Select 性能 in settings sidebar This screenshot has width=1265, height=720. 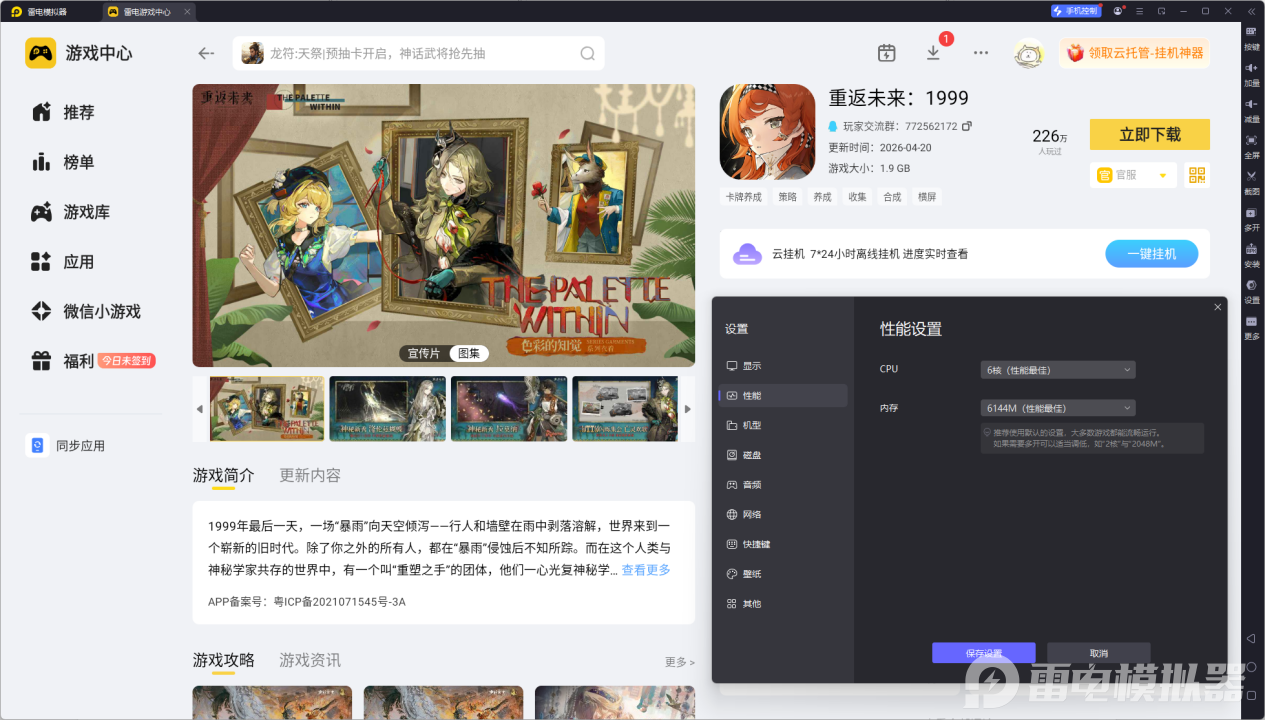coord(783,396)
